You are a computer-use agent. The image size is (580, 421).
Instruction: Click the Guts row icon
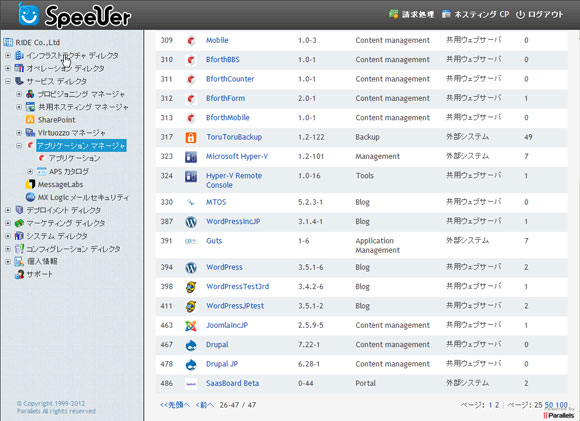tap(190, 241)
